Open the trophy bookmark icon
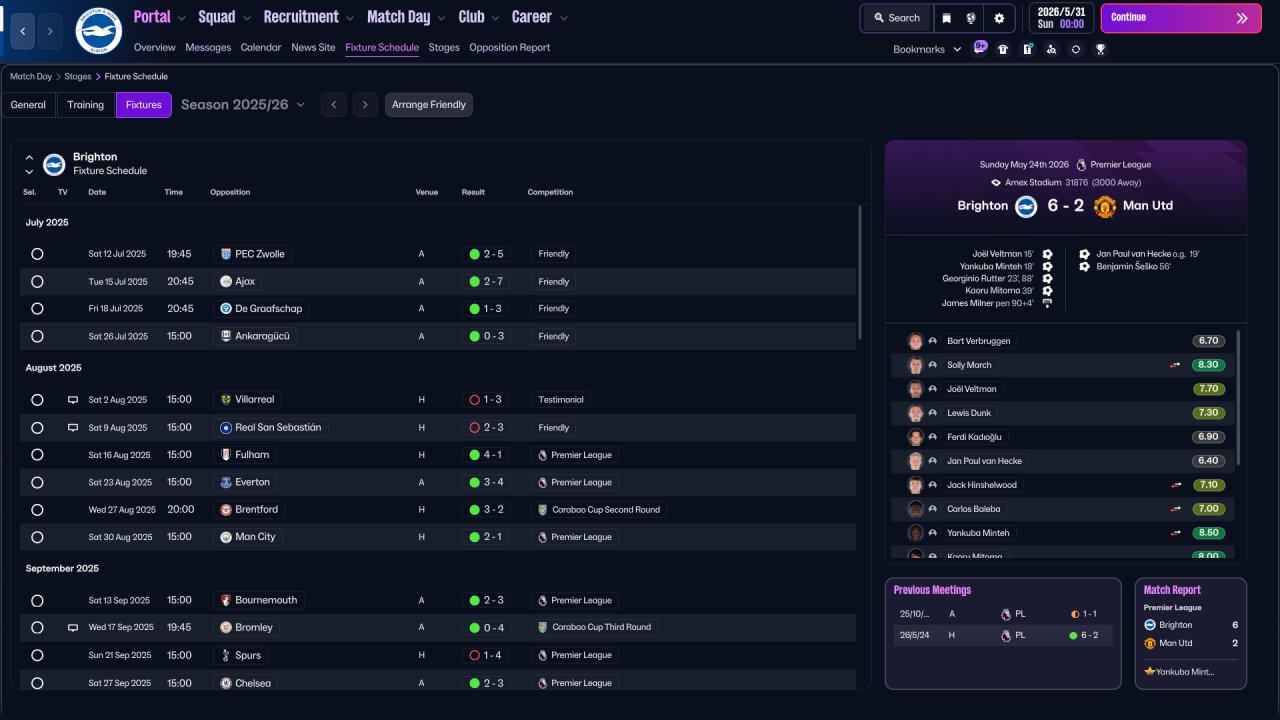The width and height of the screenshot is (1280, 720). tap(1100, 49)
